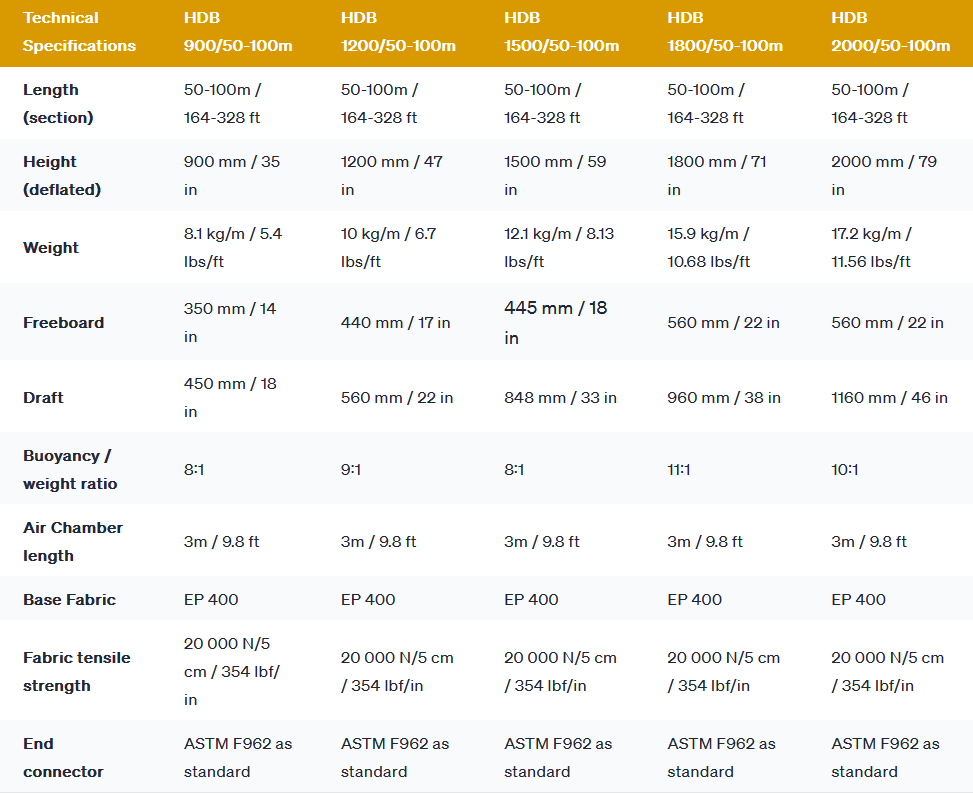Click the HDB 1500/50-100m column header
This screenshot has height=794, width=973.
[x=561, y=32]
